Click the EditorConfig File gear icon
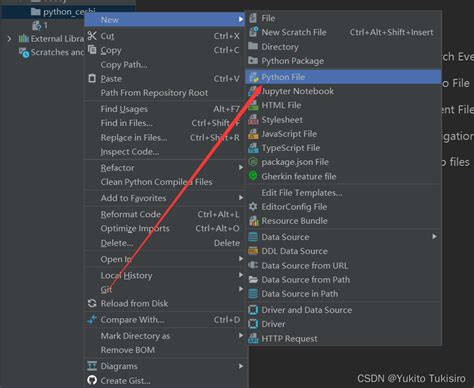This screenshot has height=388, width=474. point(253,207)
